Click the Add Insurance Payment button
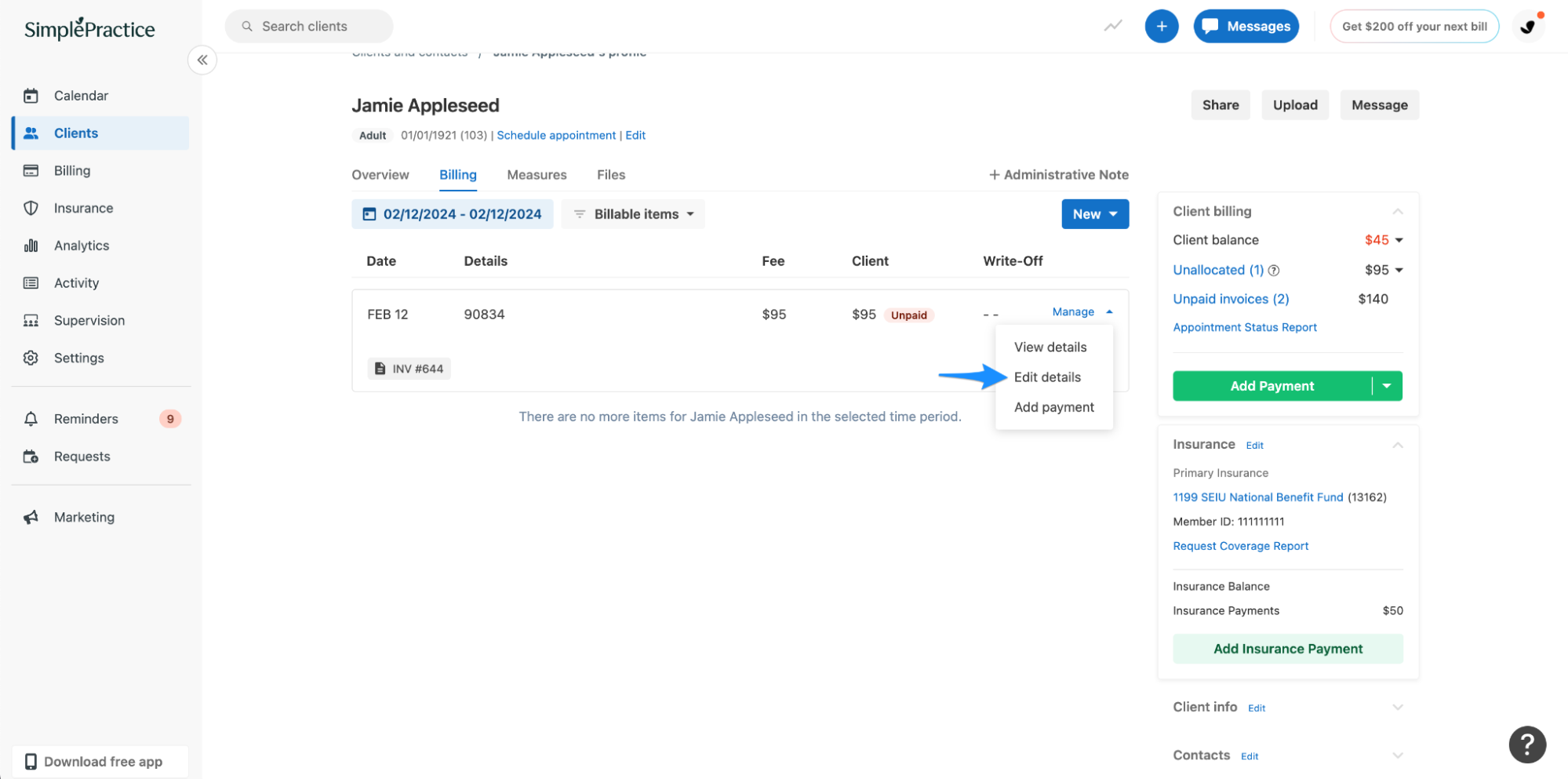This screenshot has width=1568, height=779. point(1287,649)
